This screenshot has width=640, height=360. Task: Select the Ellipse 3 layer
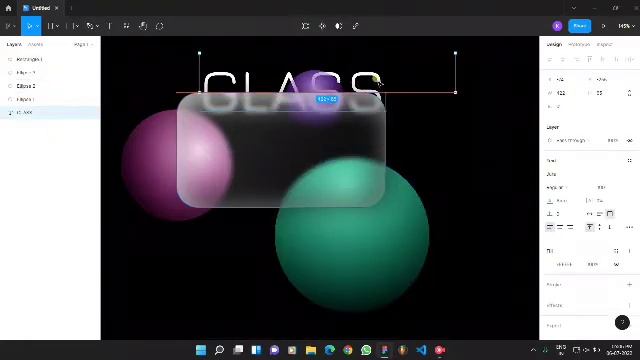pyautogui.click(x=50, y=73)
